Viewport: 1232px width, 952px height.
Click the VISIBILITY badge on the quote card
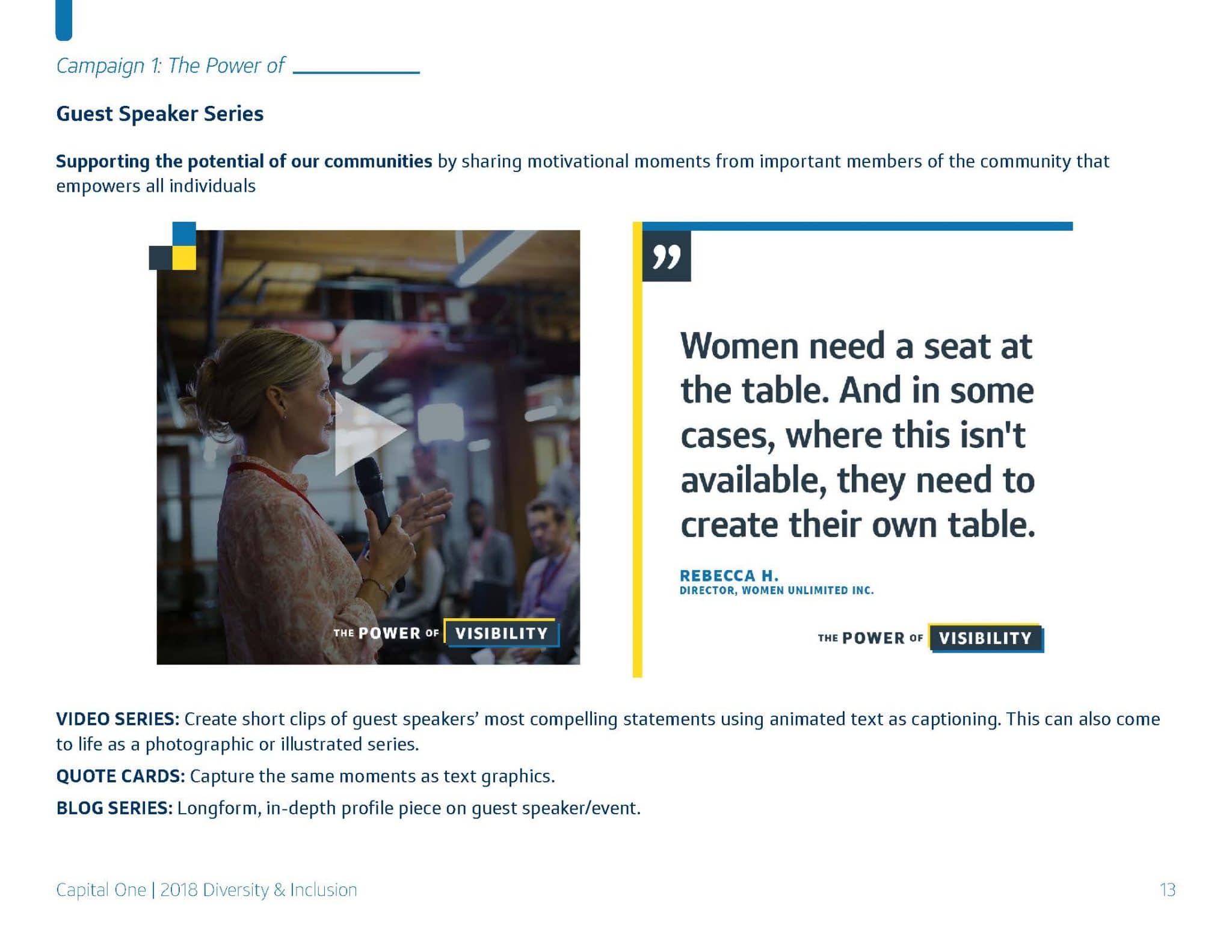(x=986, y=638)
